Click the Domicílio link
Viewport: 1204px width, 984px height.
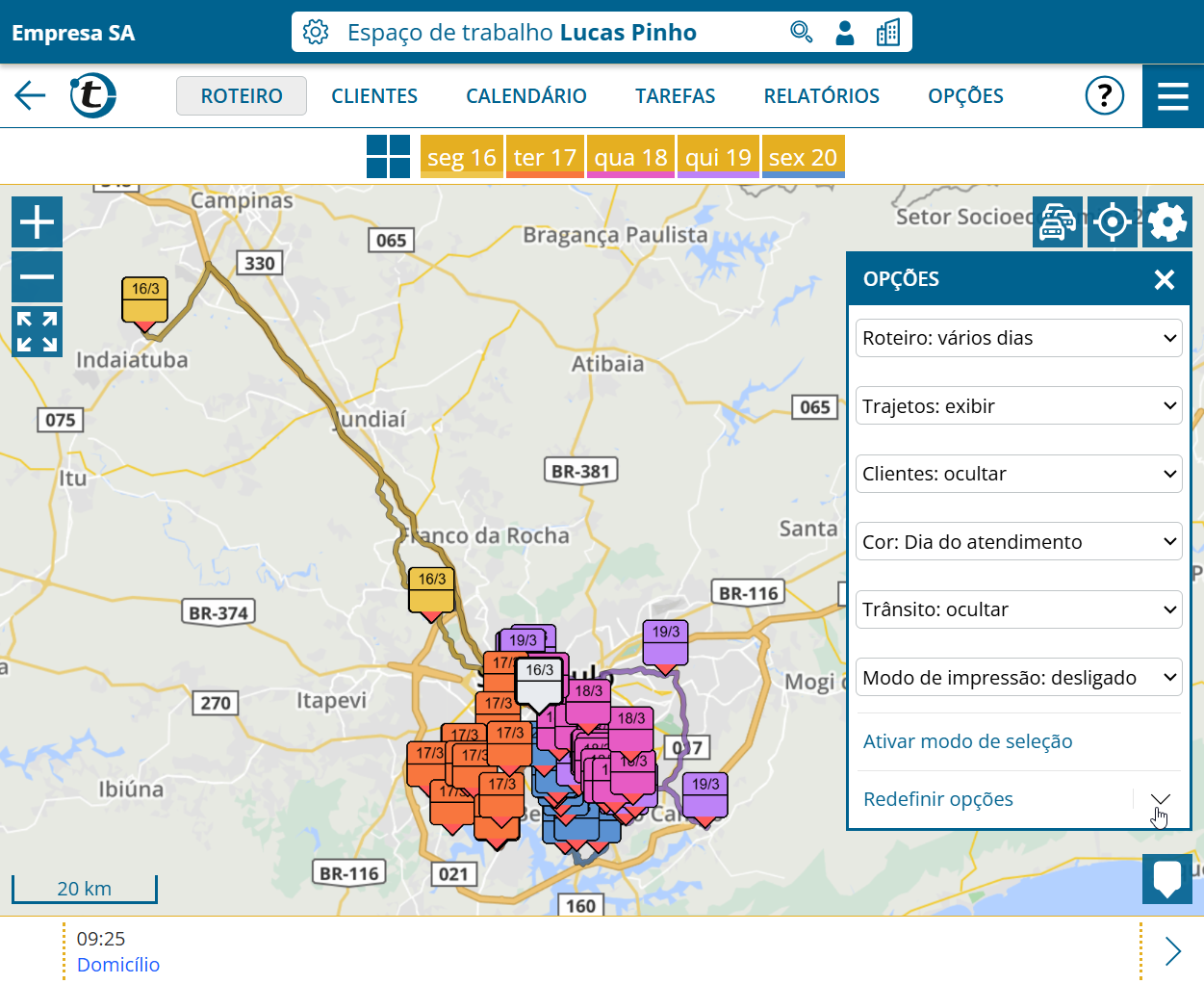point(118,965)
